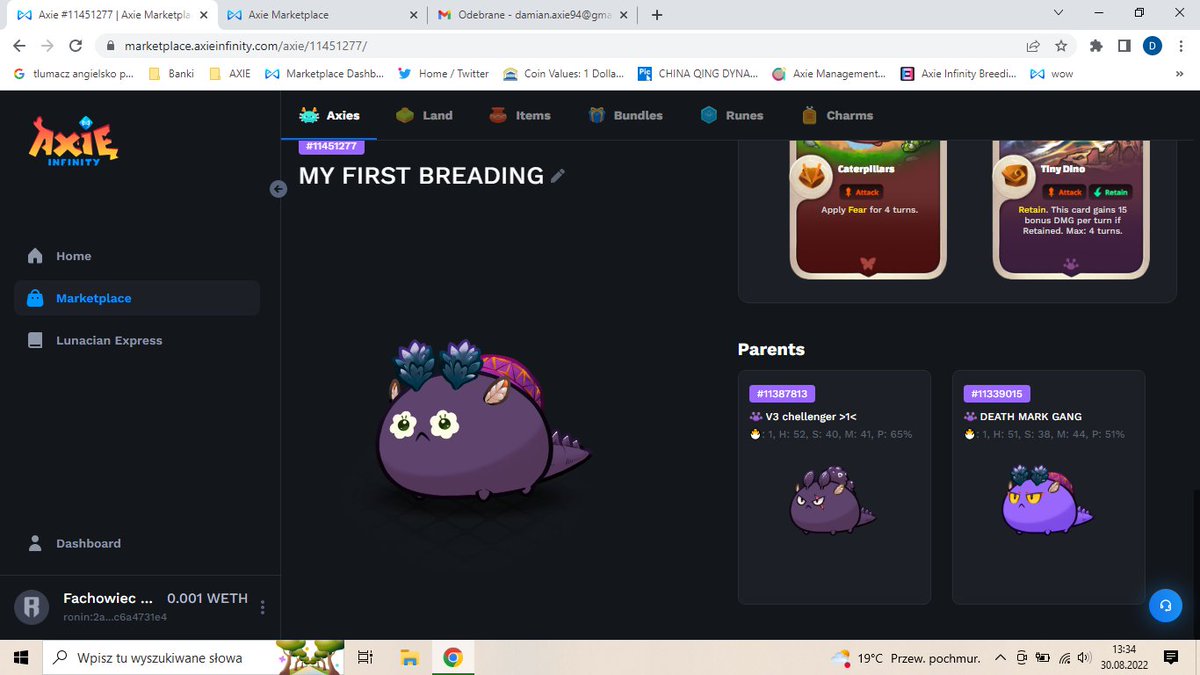Go forward in browser
The height and width of the screenshot is (675, 1200).
click(47, 46)
